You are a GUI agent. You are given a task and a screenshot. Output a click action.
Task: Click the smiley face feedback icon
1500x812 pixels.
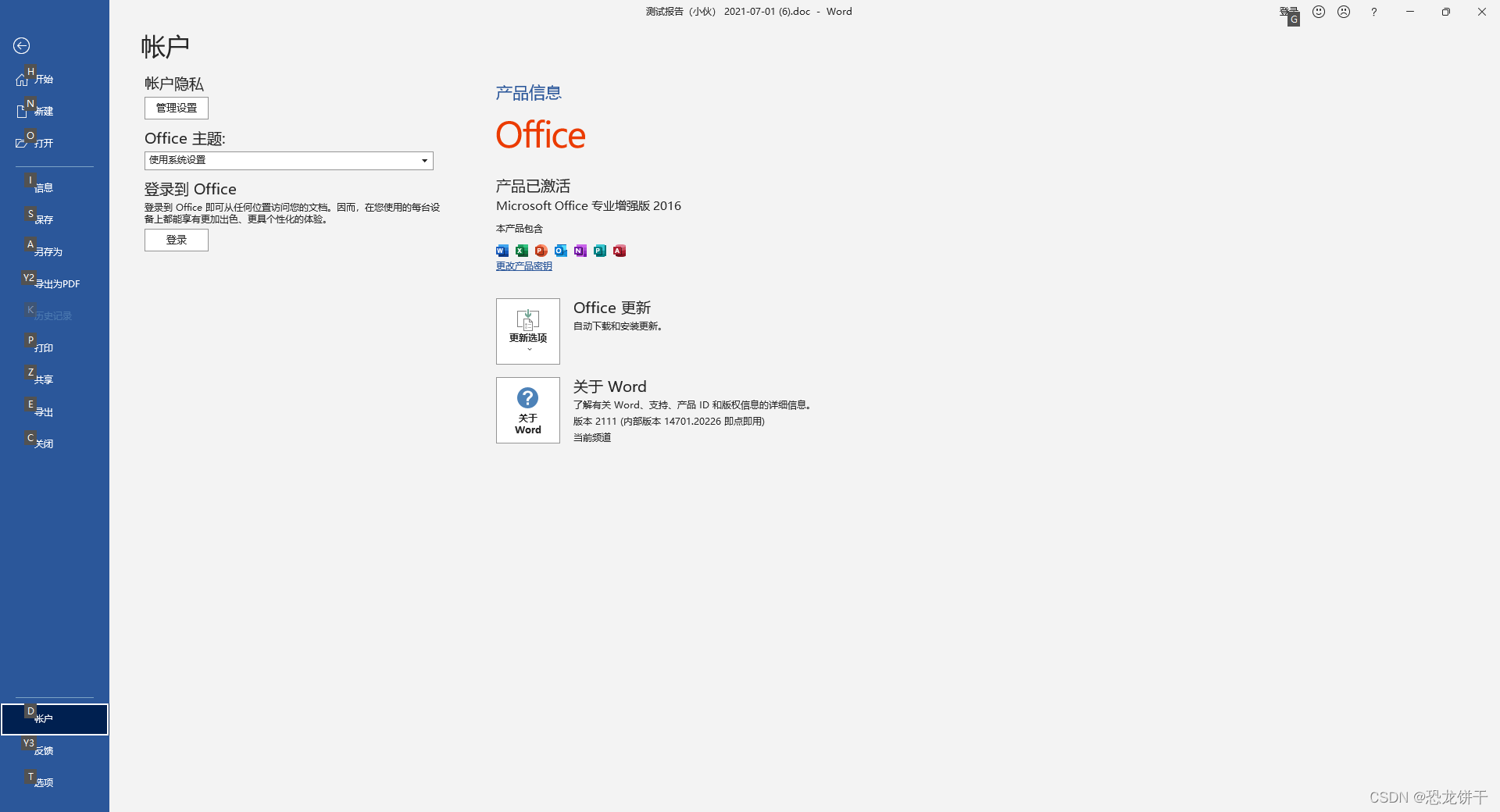pyautogui.click(x=1319, y=12)
